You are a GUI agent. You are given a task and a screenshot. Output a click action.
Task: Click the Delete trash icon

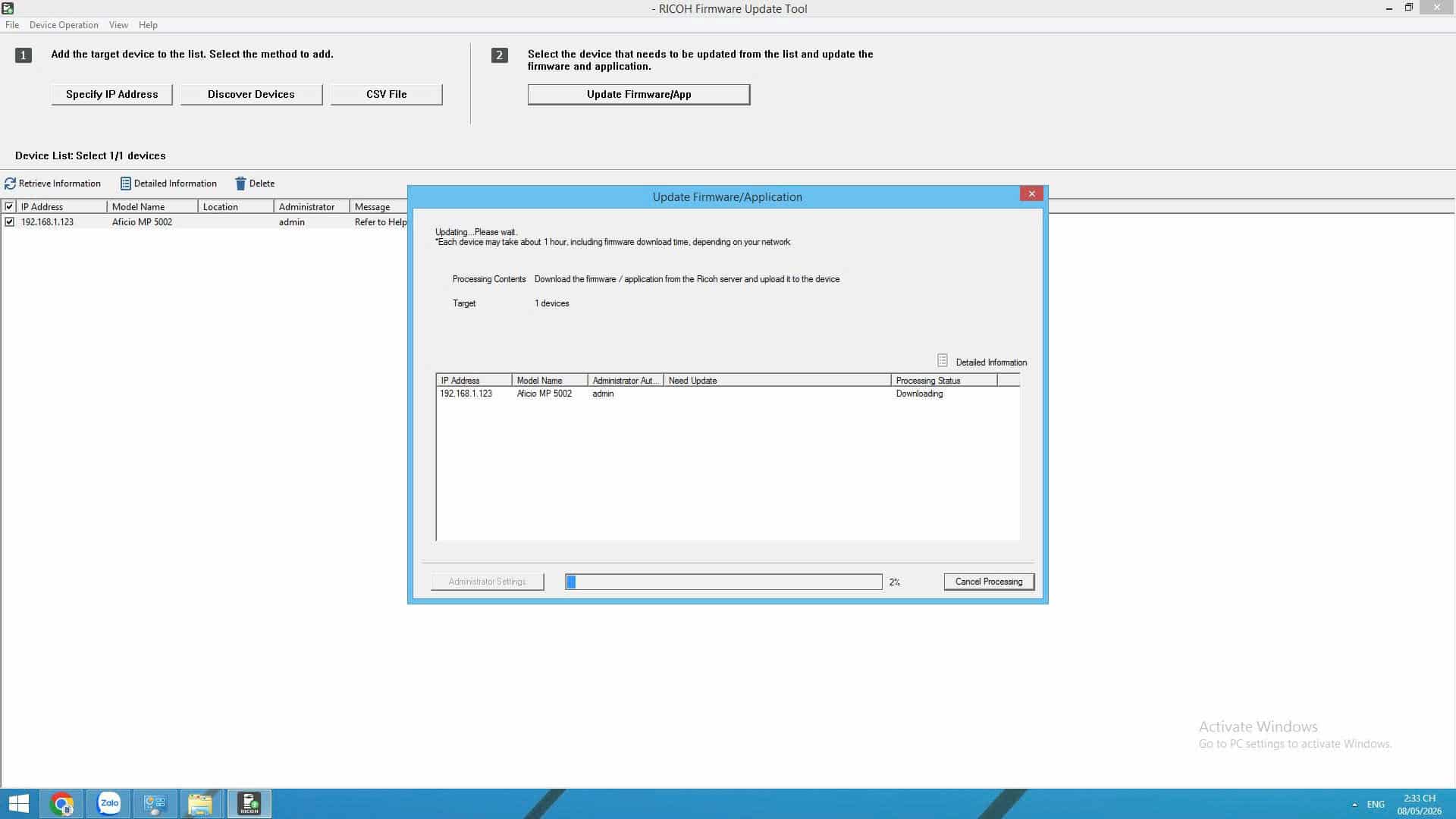tap(240, 184)
